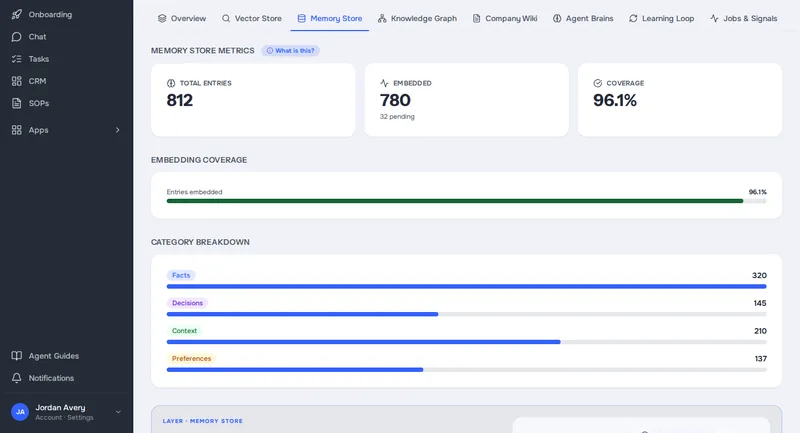This screenshot has width=800, height=433.
Task: Click the "32 pending" text
Action: pos(397,117)
